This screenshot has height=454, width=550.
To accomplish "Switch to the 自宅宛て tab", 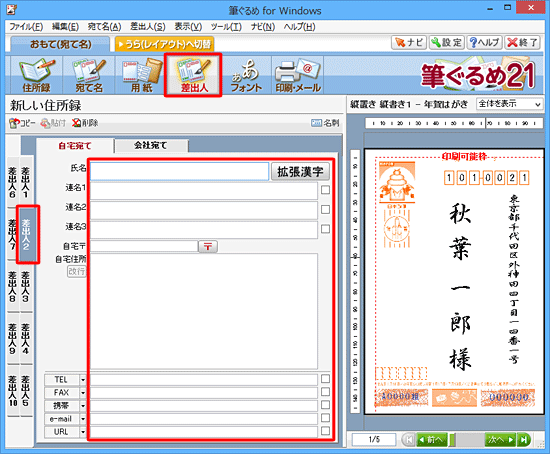I will tap(75, 146).
